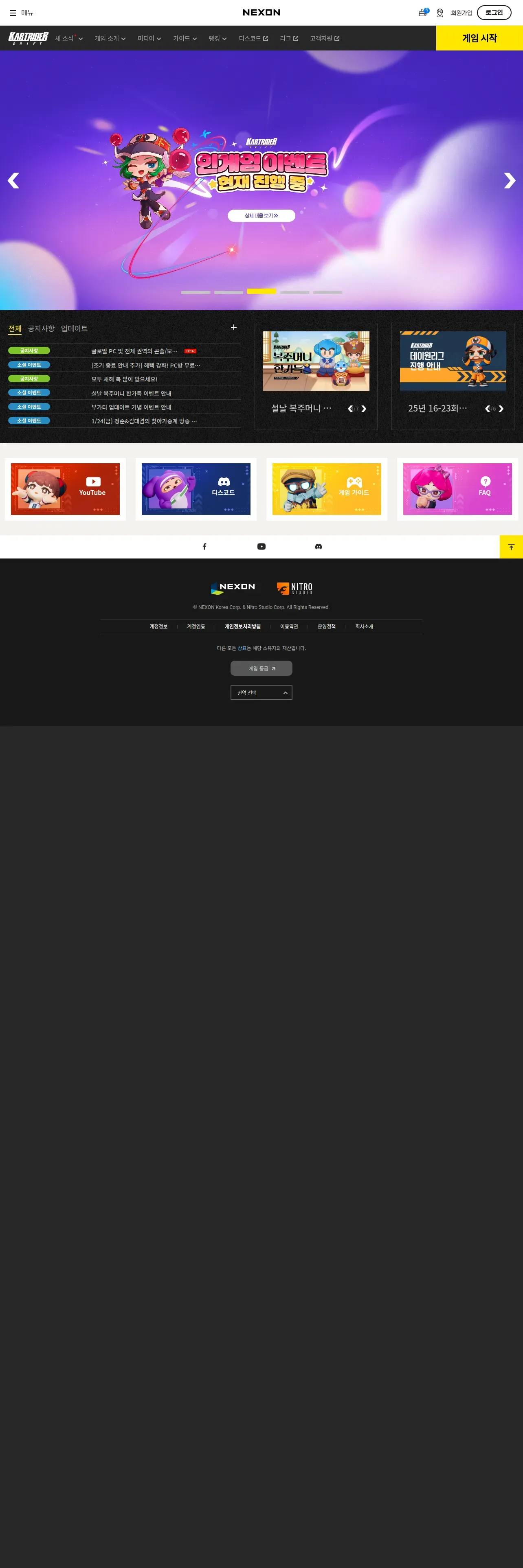This screenshot has height=1568, width=523.
Task: Show previous hero banner slide arrow
Action: pyautogui.click(x=13, y=181)
